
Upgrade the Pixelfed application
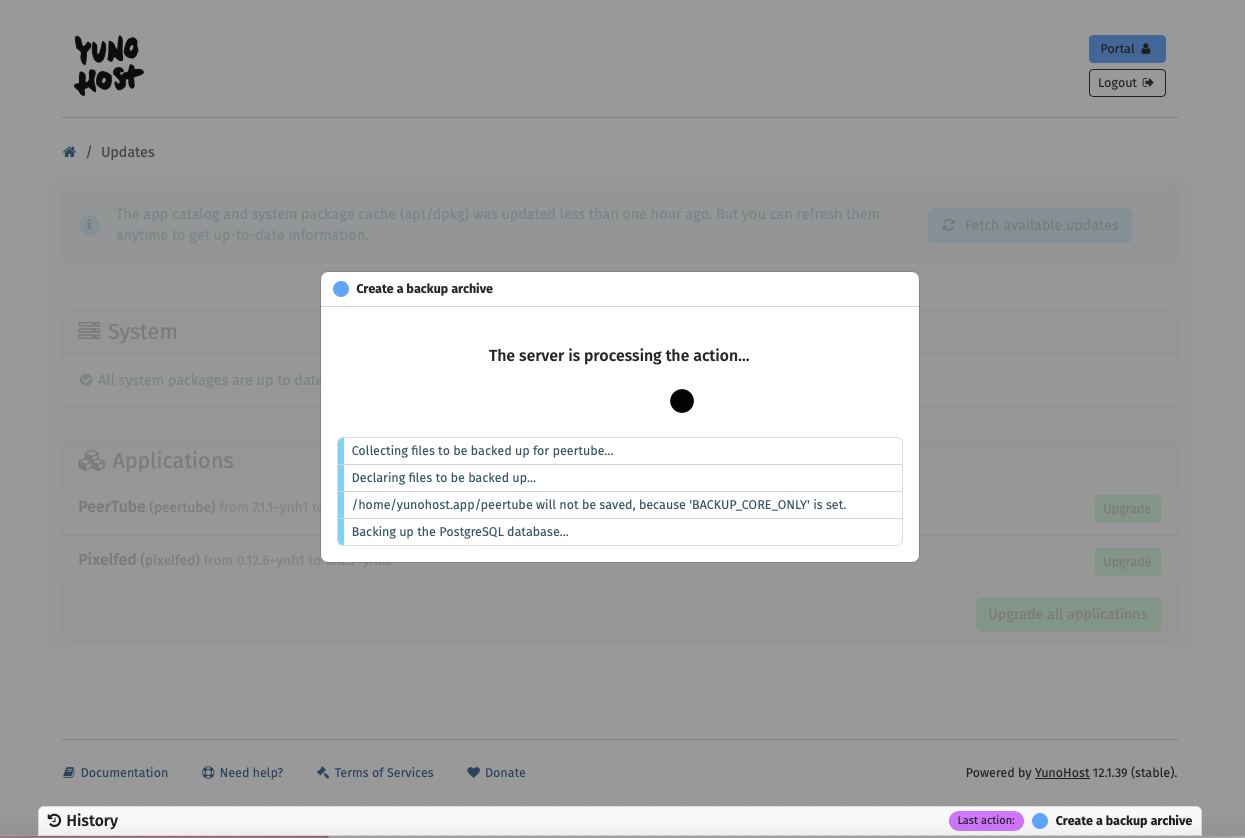1126,562
